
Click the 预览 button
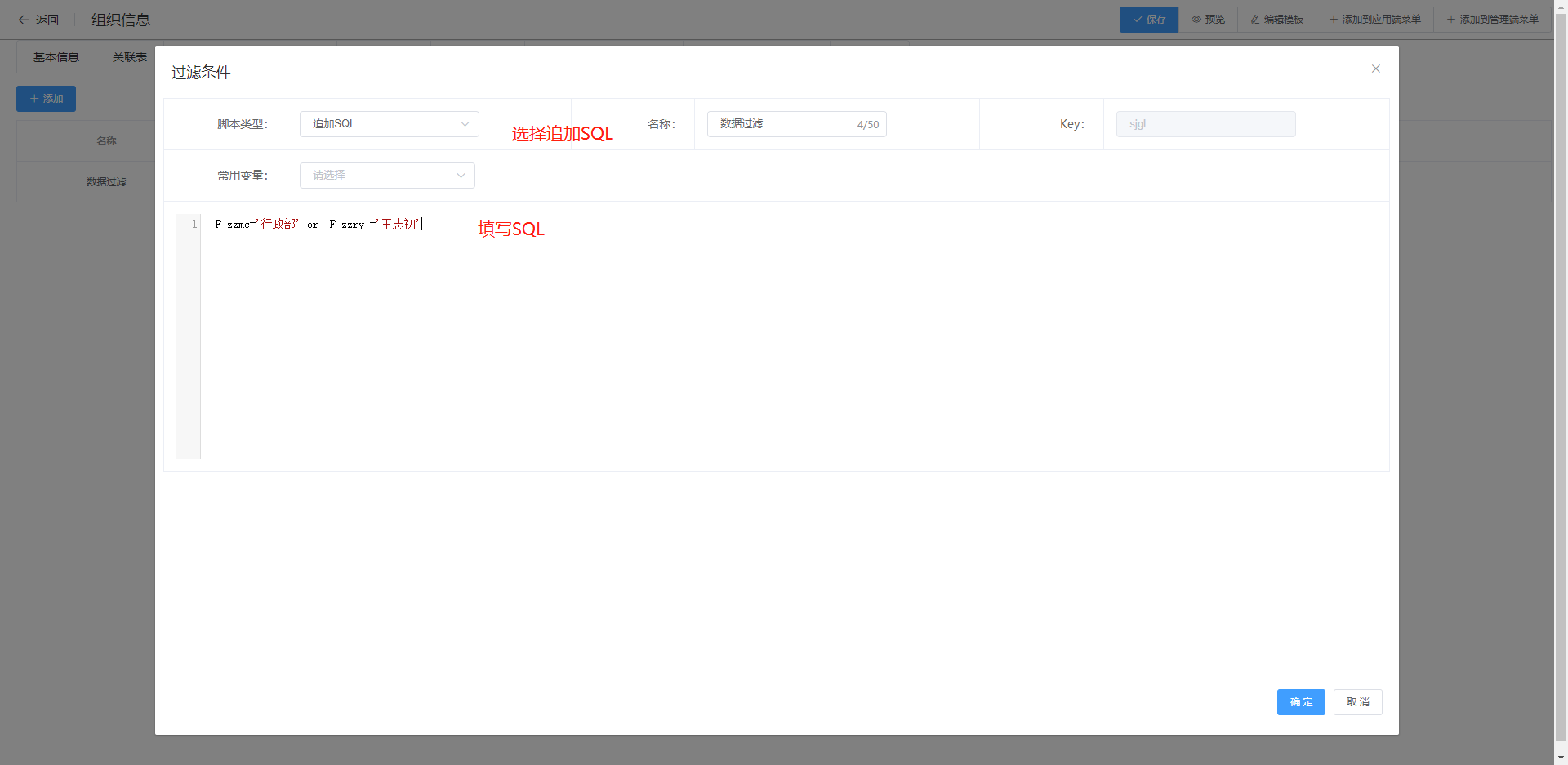[x=1208, y=20]
